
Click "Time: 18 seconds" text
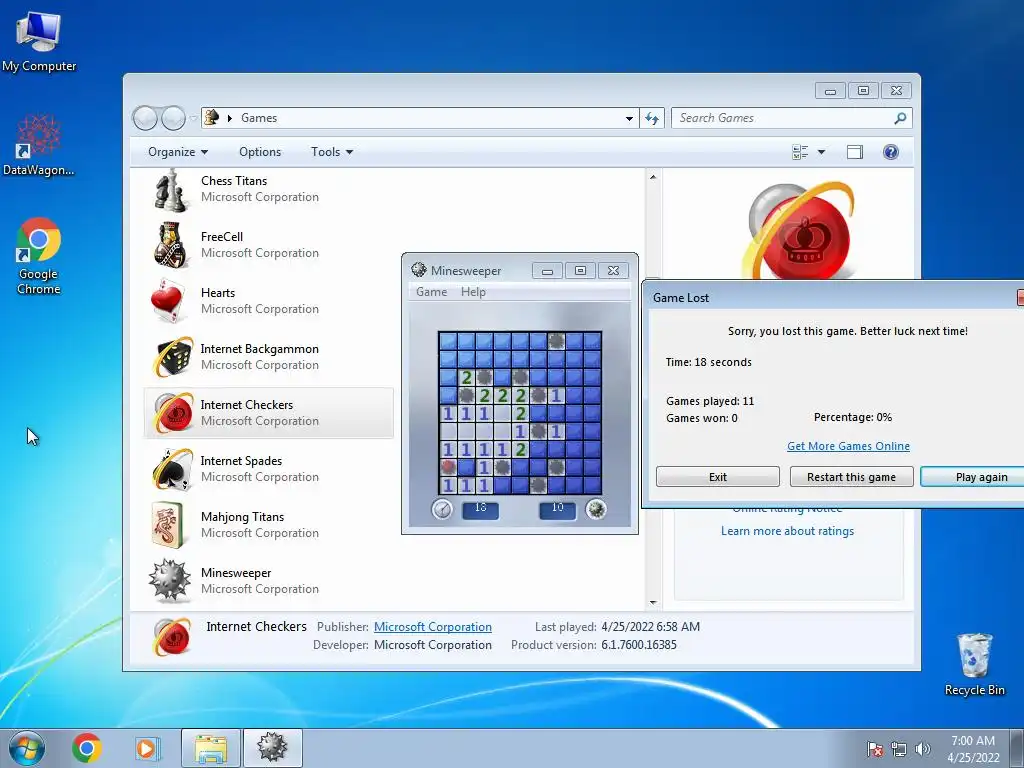pyautogui.click(x=709, y=362)
